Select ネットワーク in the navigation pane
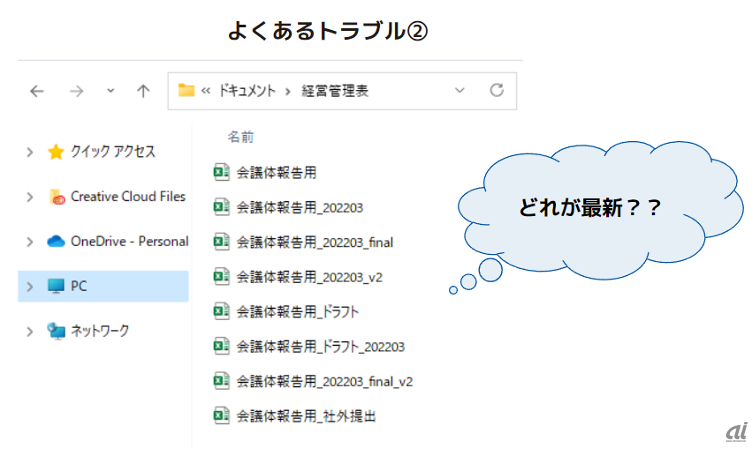Viewport: 755px width, 450px height. click(x=100, y=331)
